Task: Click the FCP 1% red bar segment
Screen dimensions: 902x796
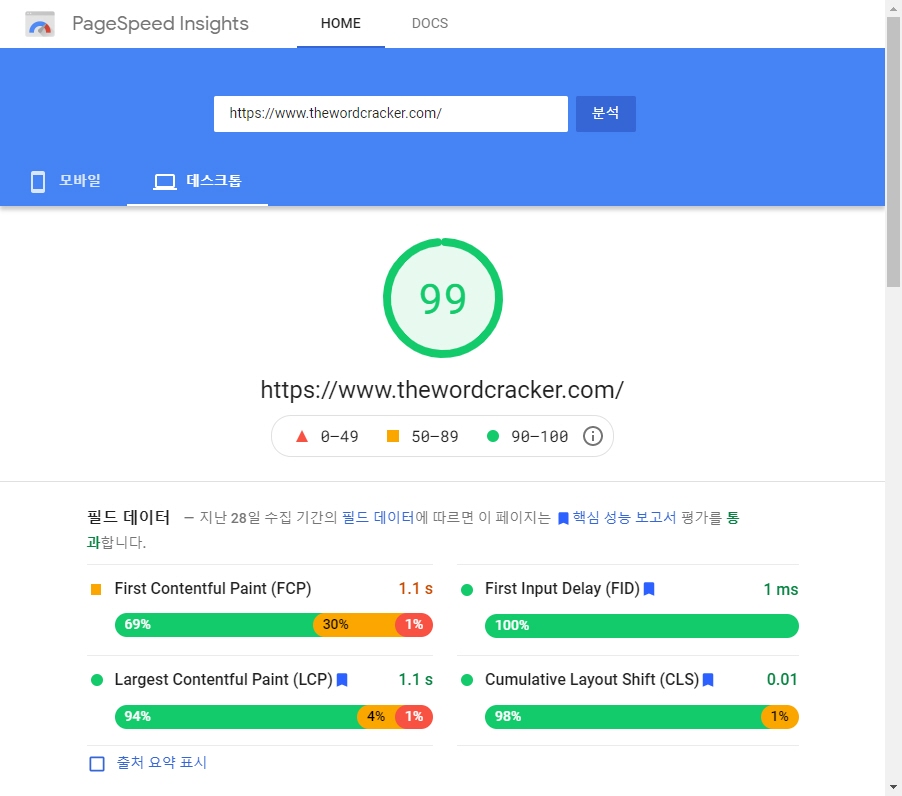Action: click(x=414, y=625)
